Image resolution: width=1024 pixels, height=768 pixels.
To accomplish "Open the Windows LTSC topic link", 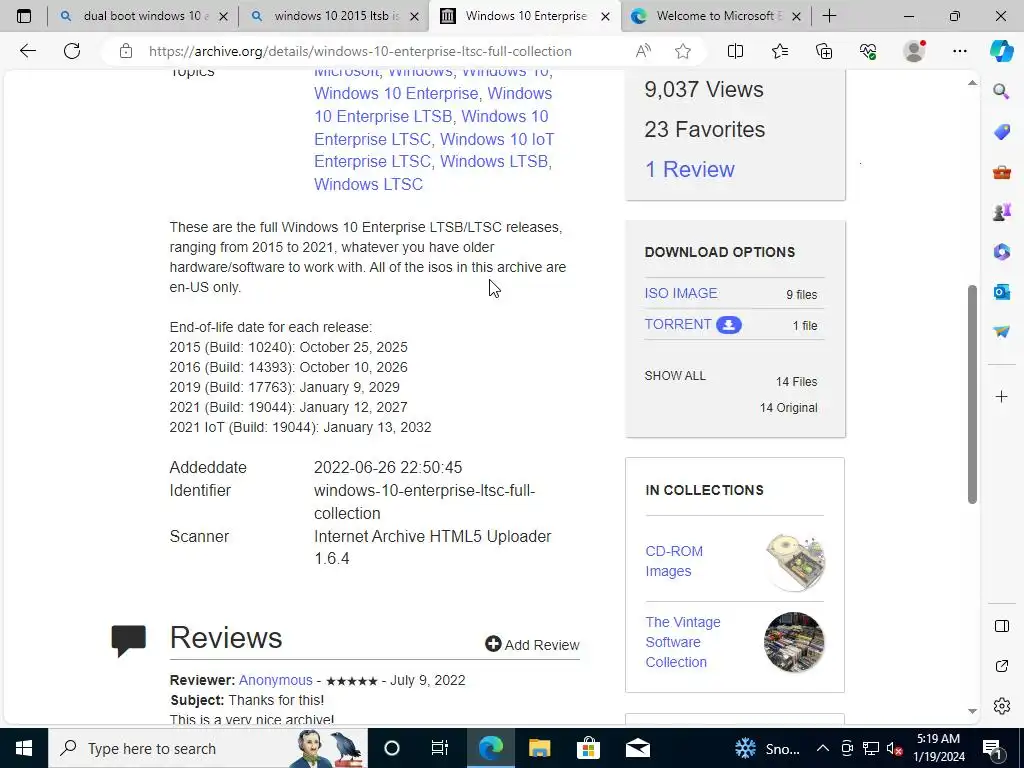I will (368, 184).
